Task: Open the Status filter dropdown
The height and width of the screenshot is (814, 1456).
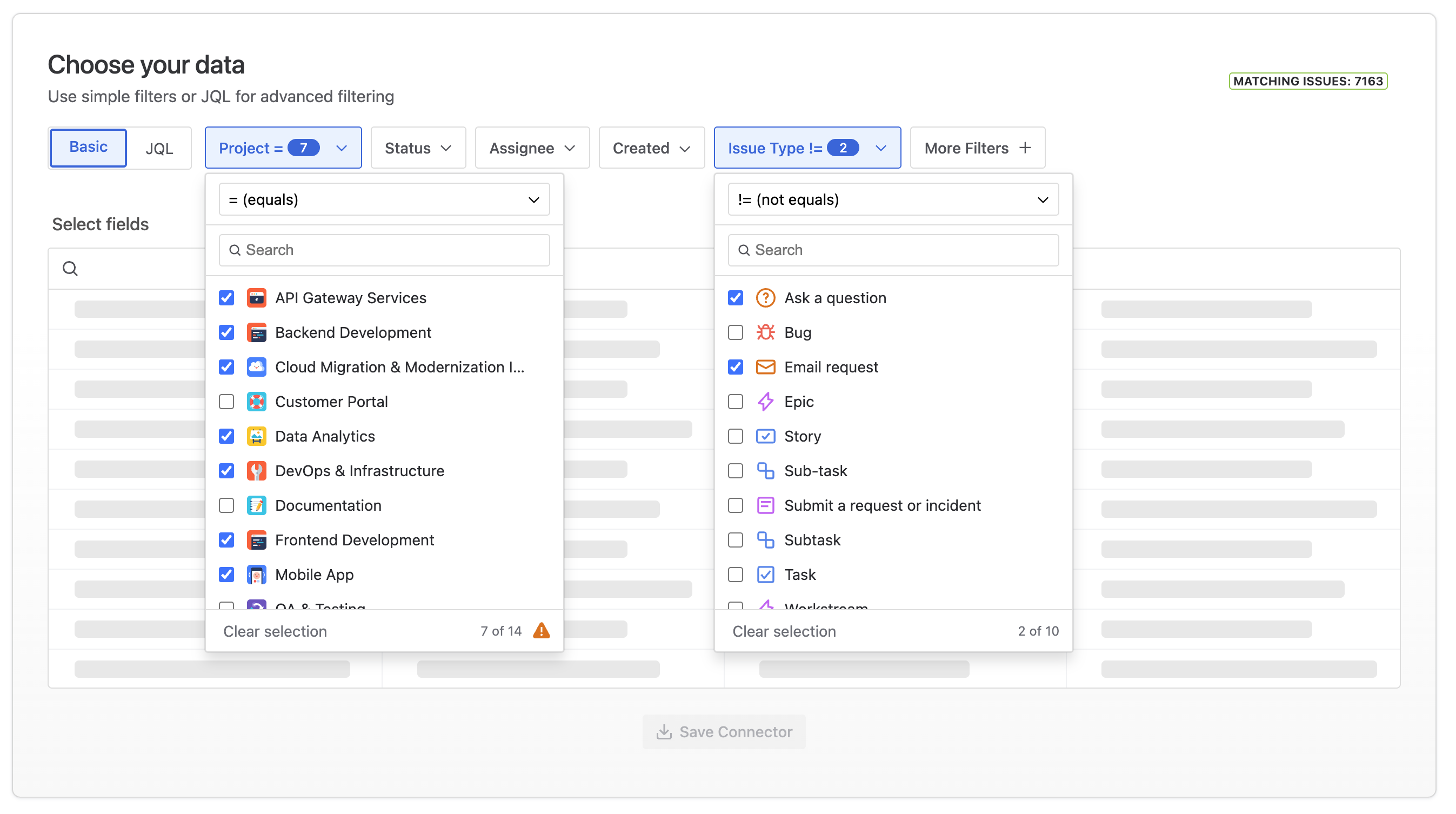Action: (418, 148)
